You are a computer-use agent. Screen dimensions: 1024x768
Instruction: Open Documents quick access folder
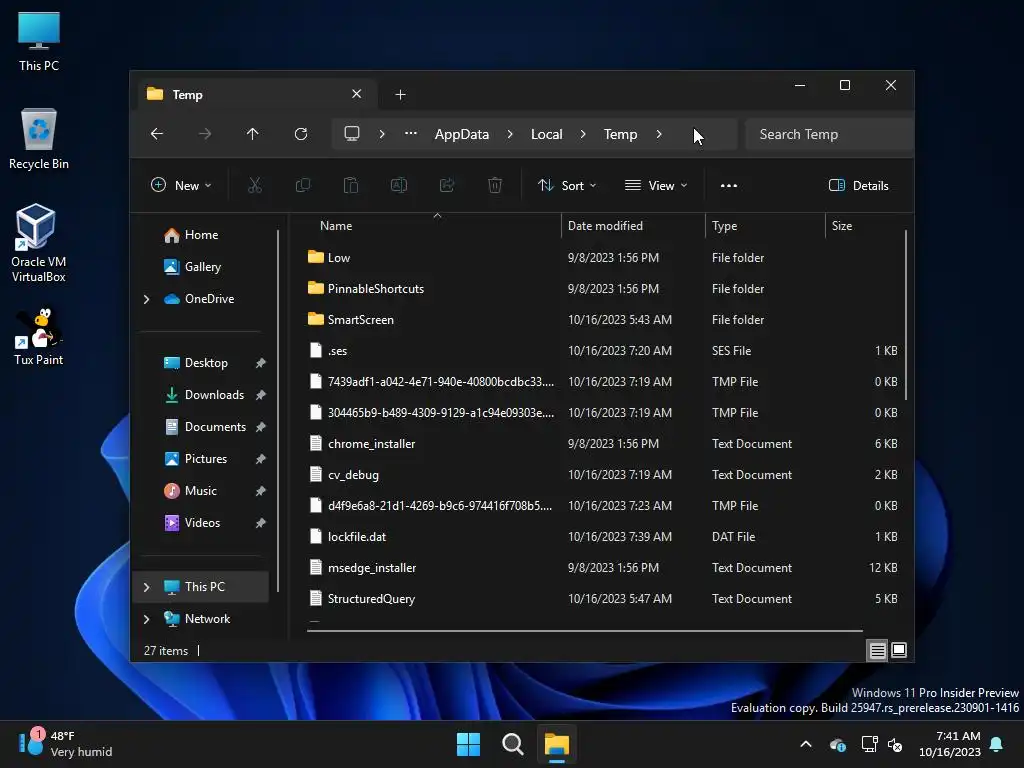(215, 427)
